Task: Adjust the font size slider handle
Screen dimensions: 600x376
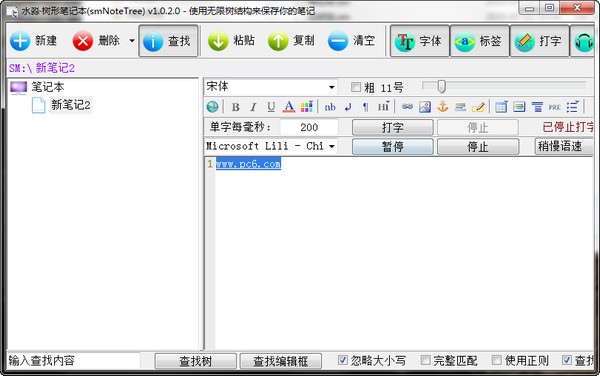Action: [441, 86]
